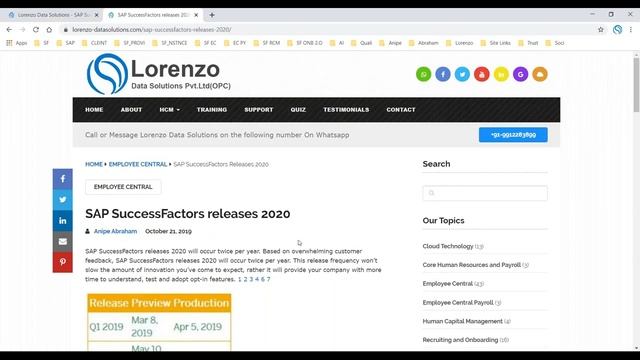Open the Twitter circle icon in header

coord(462,74)
